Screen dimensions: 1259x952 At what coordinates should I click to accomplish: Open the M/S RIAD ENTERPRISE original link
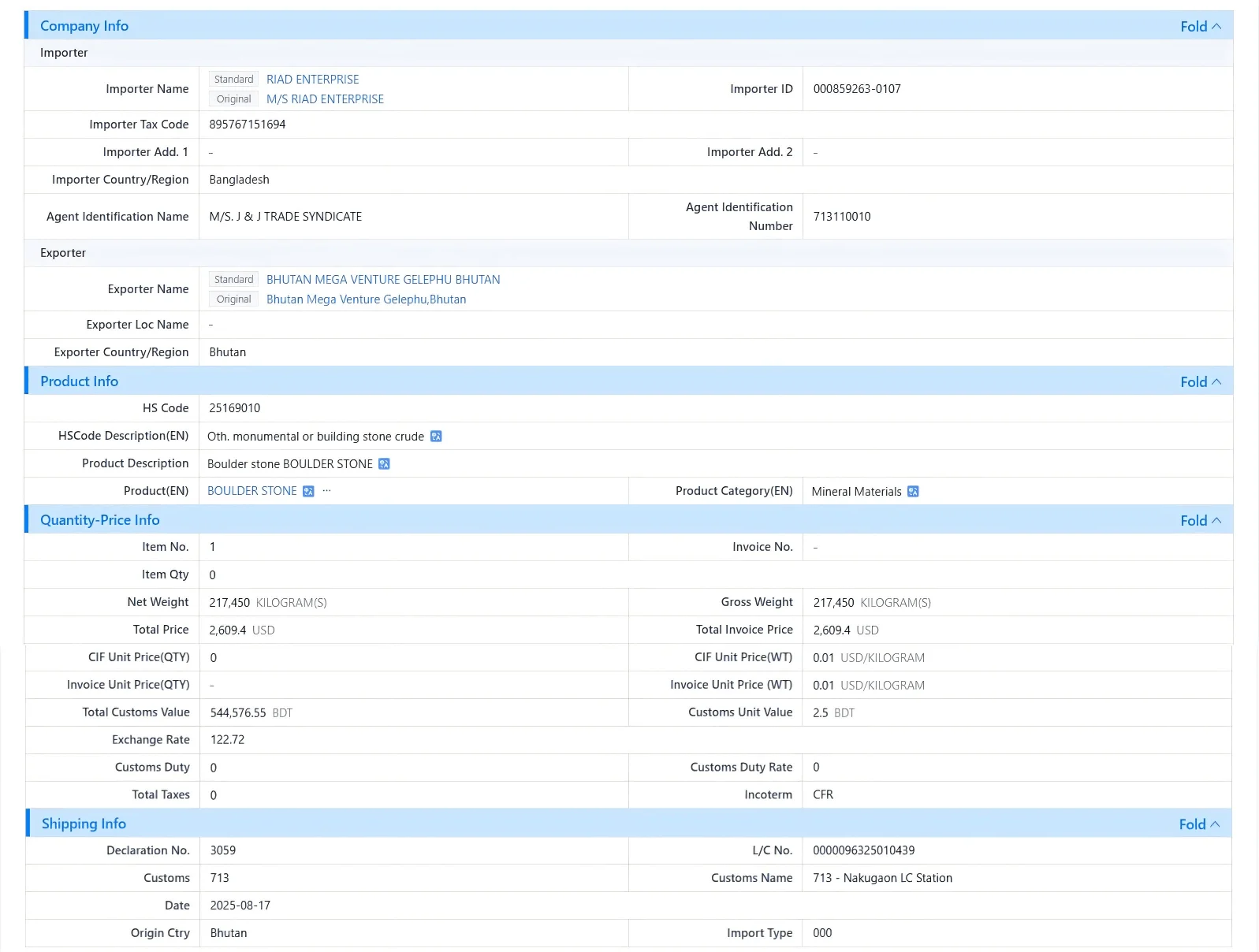[x=325, y=99]
